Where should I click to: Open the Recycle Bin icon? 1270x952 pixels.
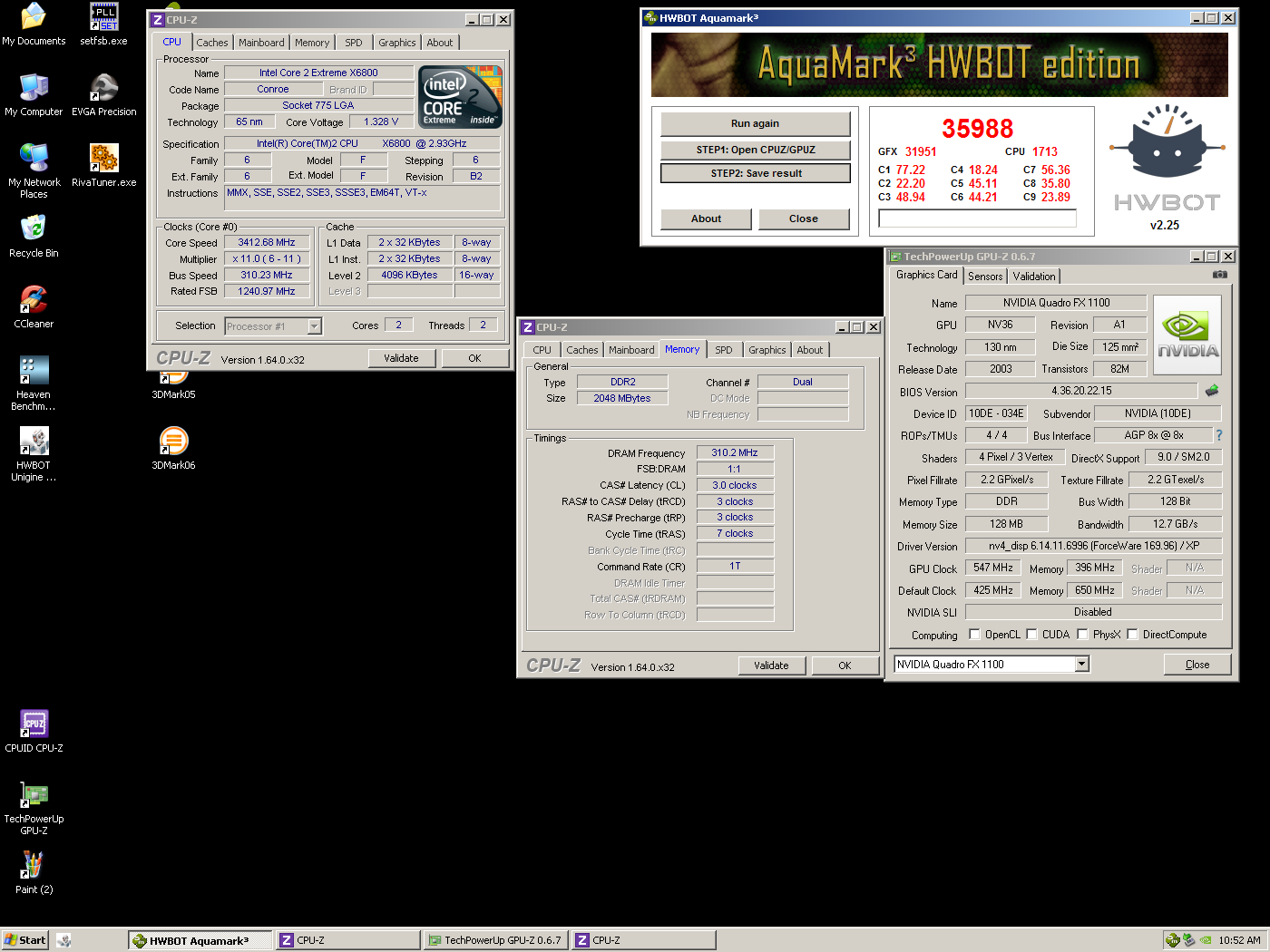point(34,237)
